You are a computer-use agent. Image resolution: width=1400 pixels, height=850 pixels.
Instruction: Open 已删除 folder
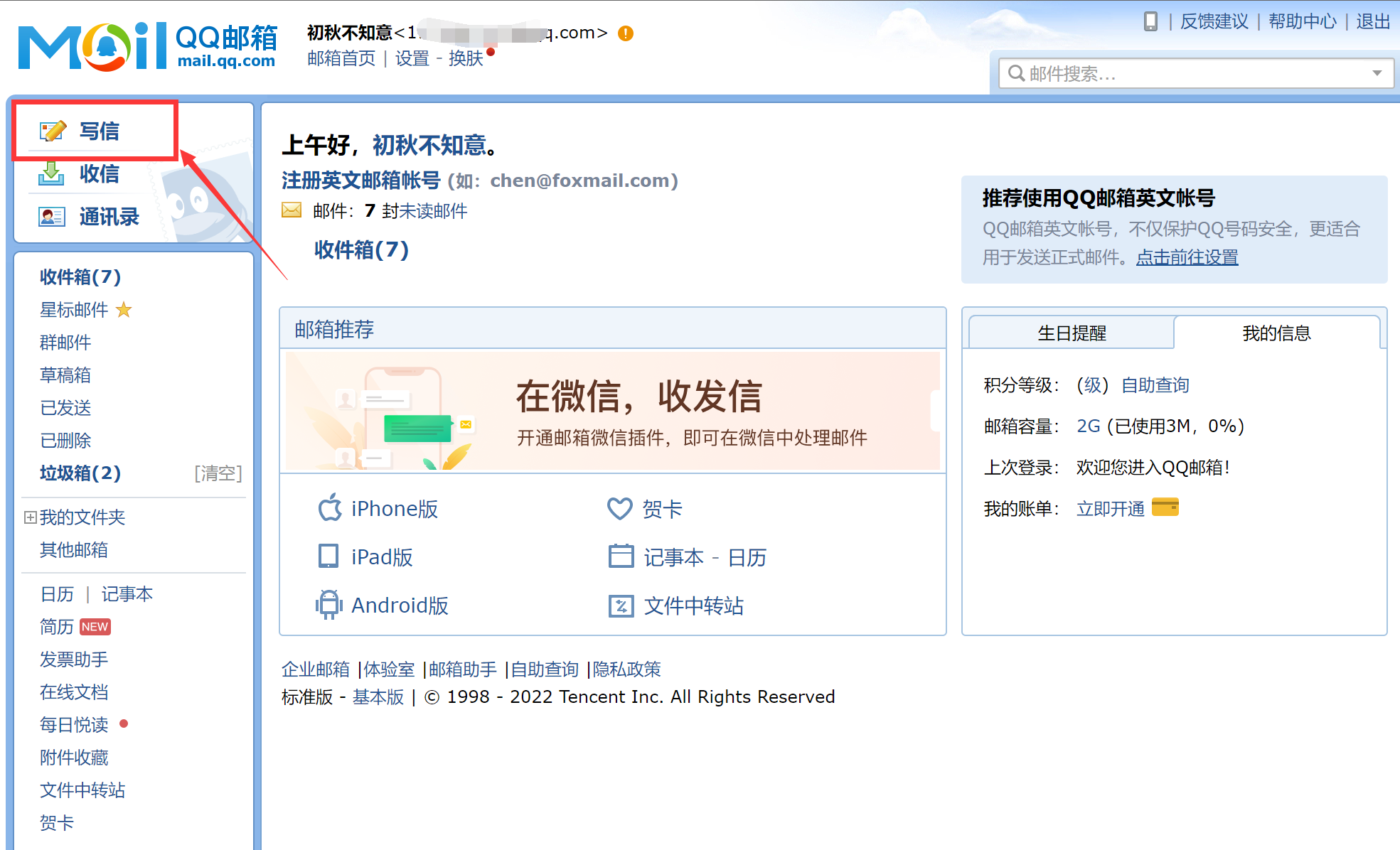click(x=65, y=441)
